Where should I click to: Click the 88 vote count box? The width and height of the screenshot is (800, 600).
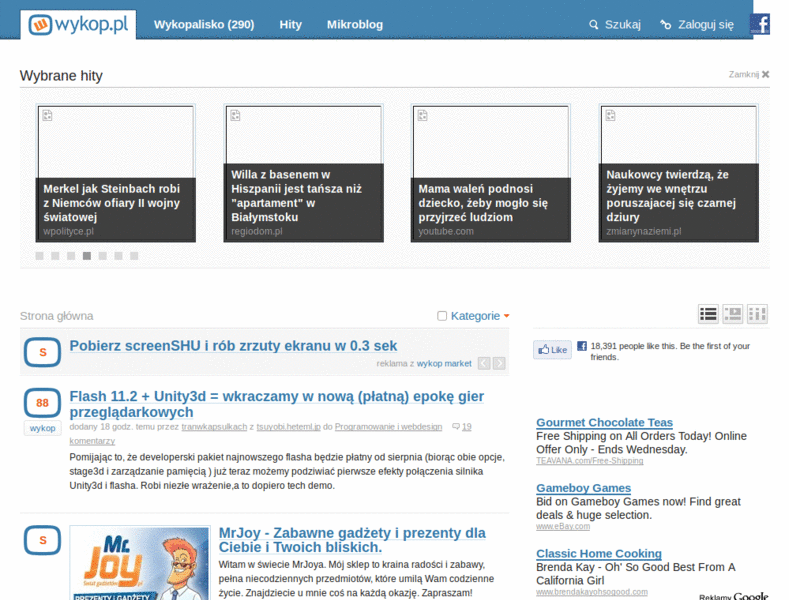42,403
